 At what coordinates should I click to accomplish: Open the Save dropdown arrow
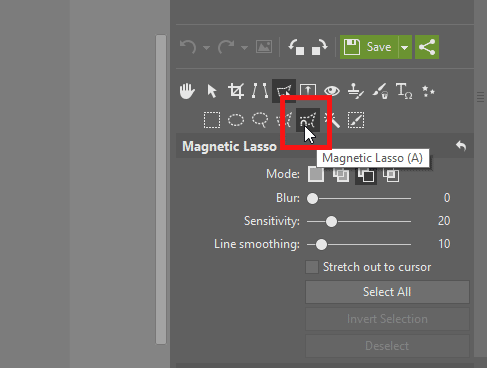click(x=405, y=47)
